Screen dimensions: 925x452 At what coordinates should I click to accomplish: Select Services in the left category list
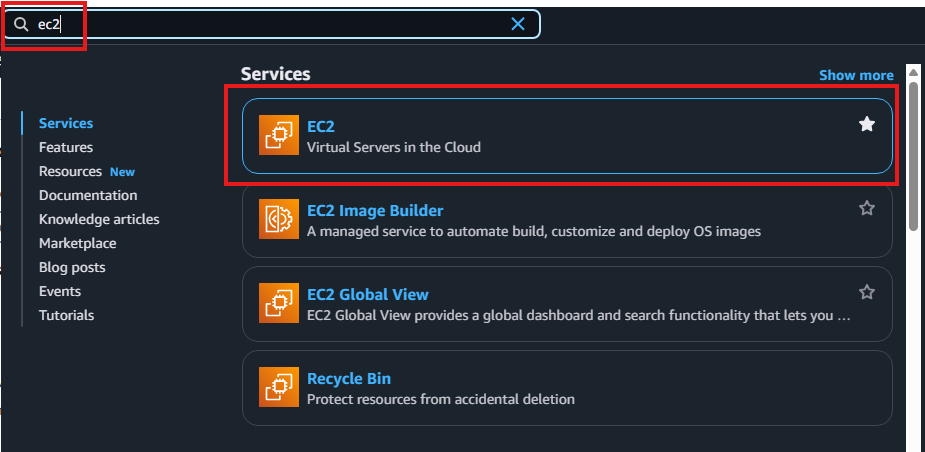[65, 123]
